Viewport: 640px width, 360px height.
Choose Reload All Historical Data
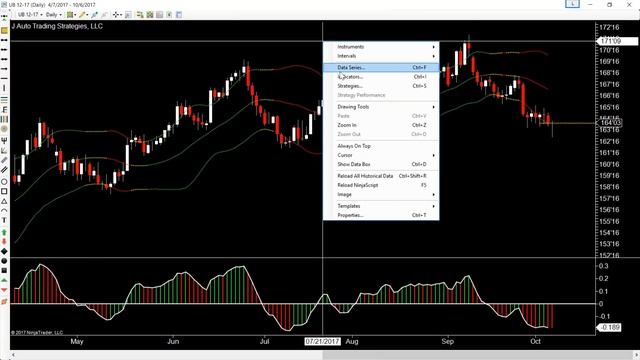point(381,176)
